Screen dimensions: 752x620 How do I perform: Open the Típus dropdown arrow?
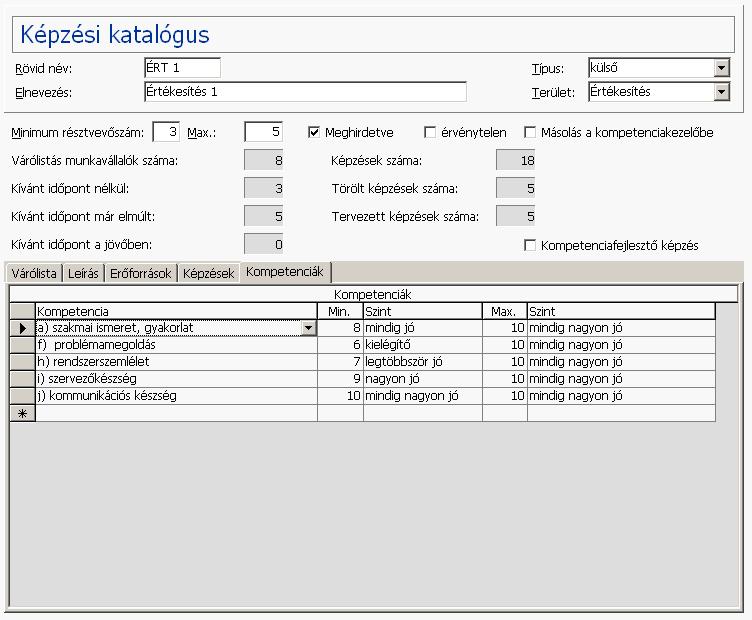[721, 68]
